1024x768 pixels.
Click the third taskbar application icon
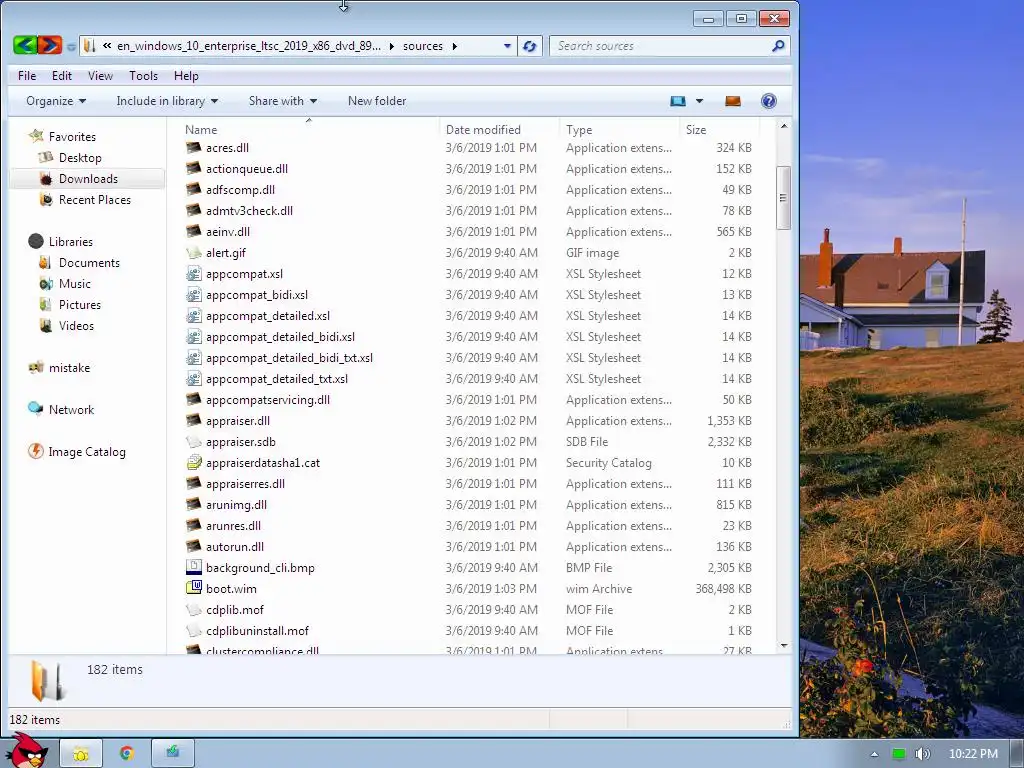pyautogui.click(x=172, y=753)
